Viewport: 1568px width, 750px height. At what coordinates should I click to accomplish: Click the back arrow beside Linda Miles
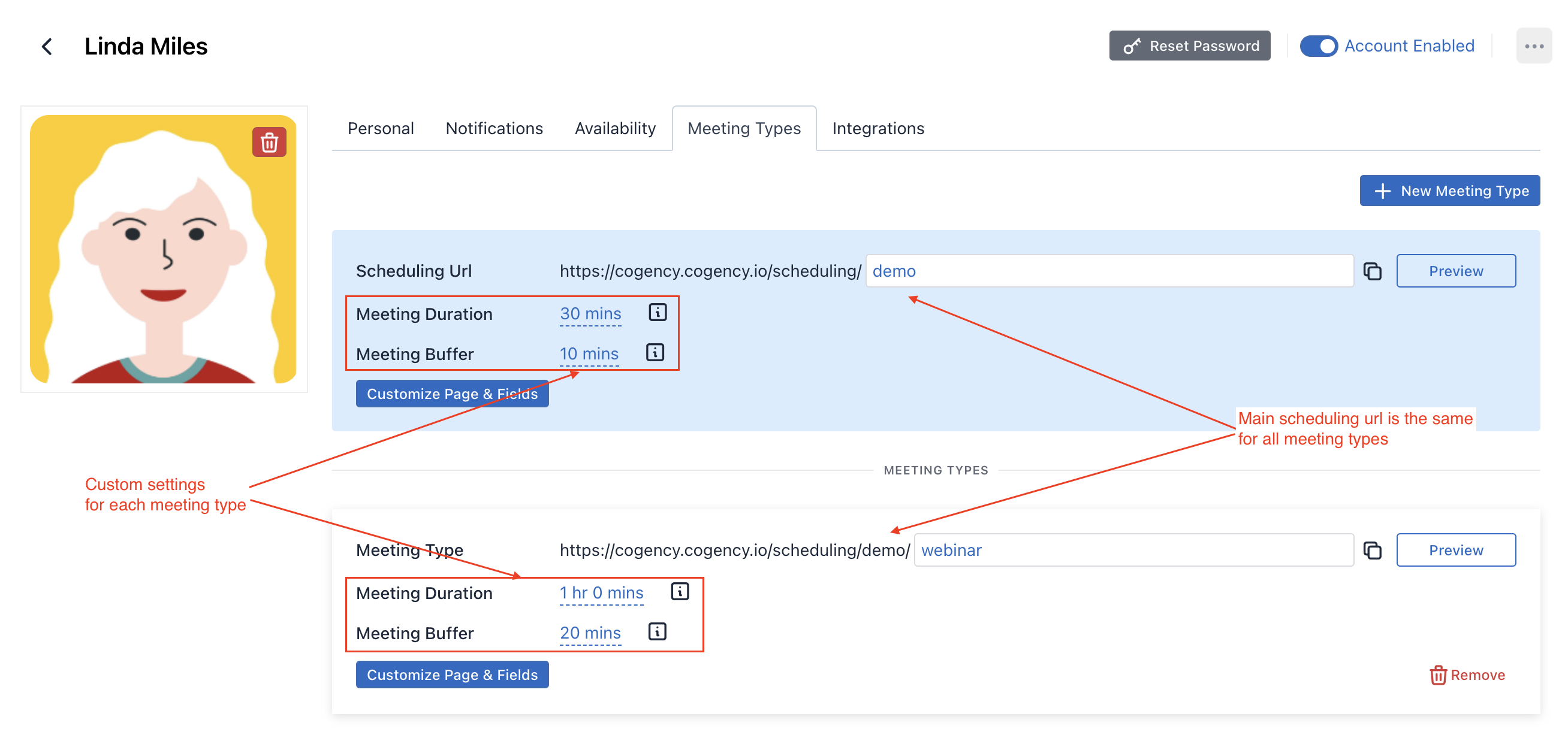[47, 46]
